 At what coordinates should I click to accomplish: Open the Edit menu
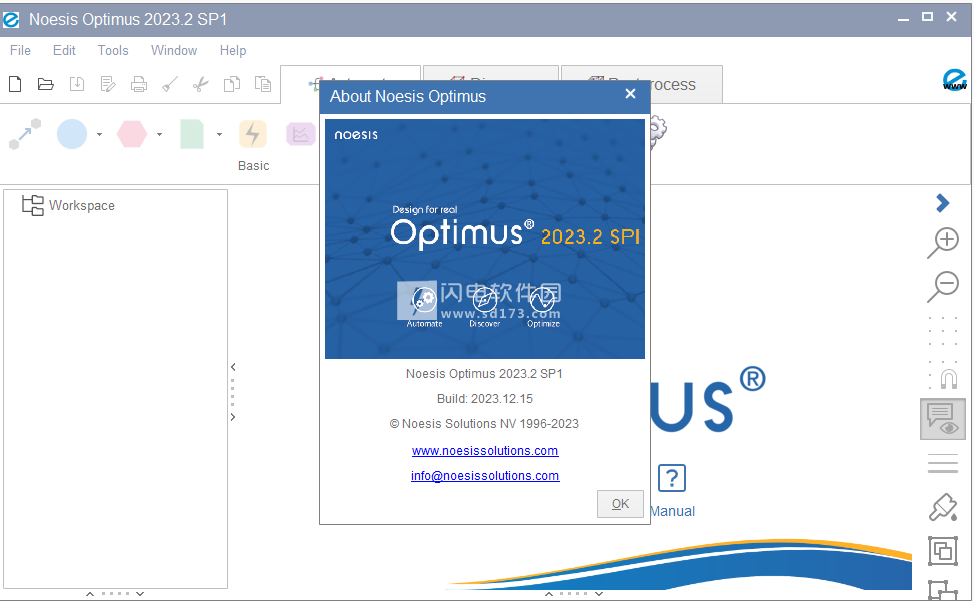64,50
